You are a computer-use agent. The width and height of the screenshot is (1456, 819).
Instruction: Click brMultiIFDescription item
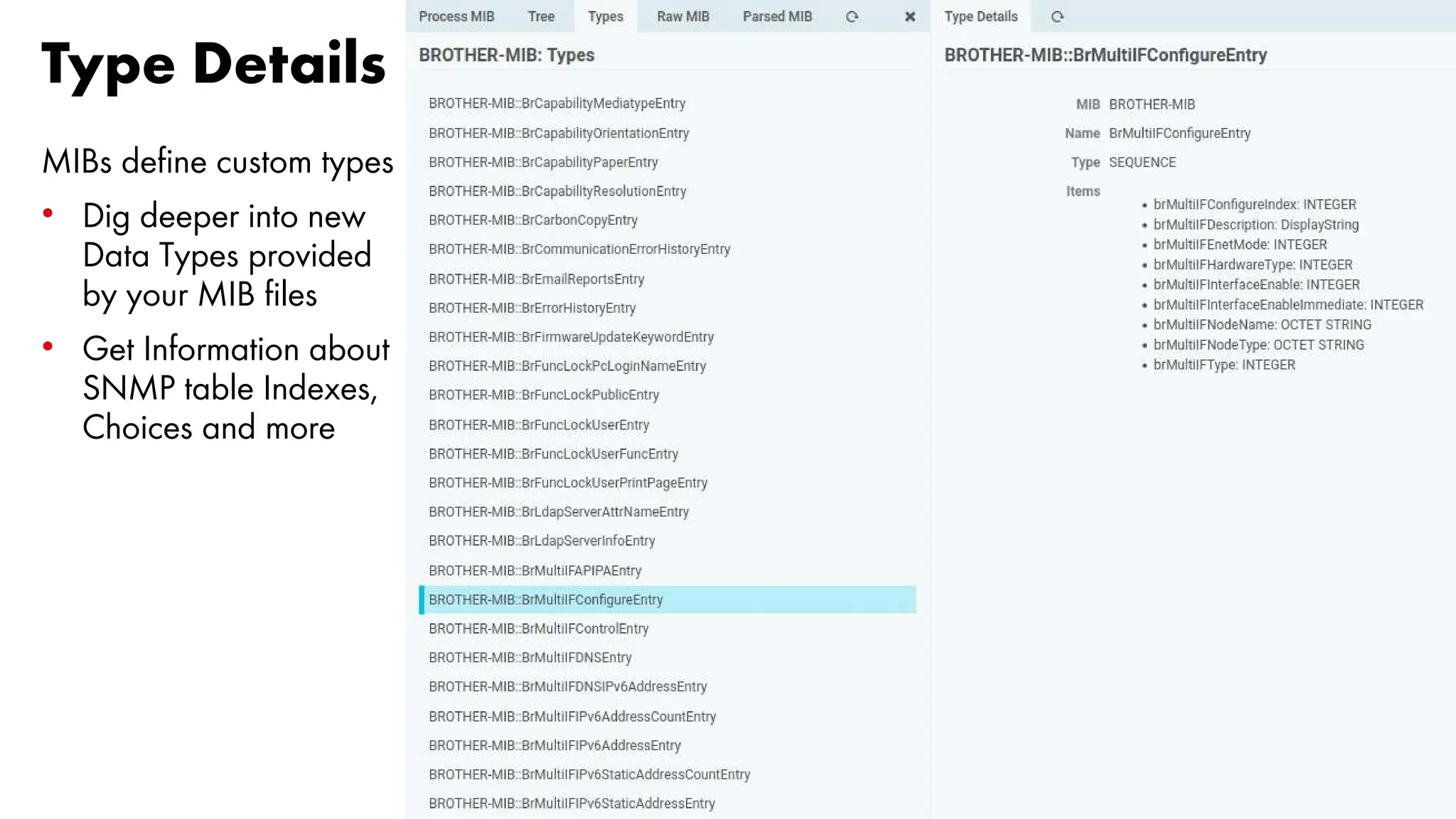tap(1256, 225)
